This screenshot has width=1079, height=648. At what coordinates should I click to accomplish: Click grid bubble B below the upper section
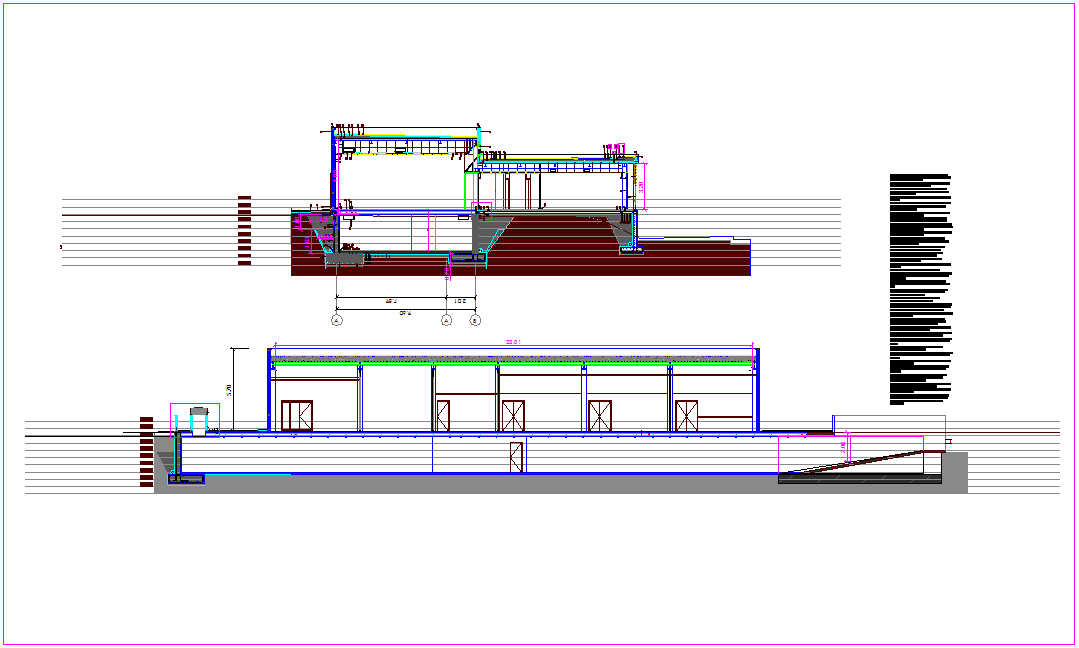pos(476,320)
